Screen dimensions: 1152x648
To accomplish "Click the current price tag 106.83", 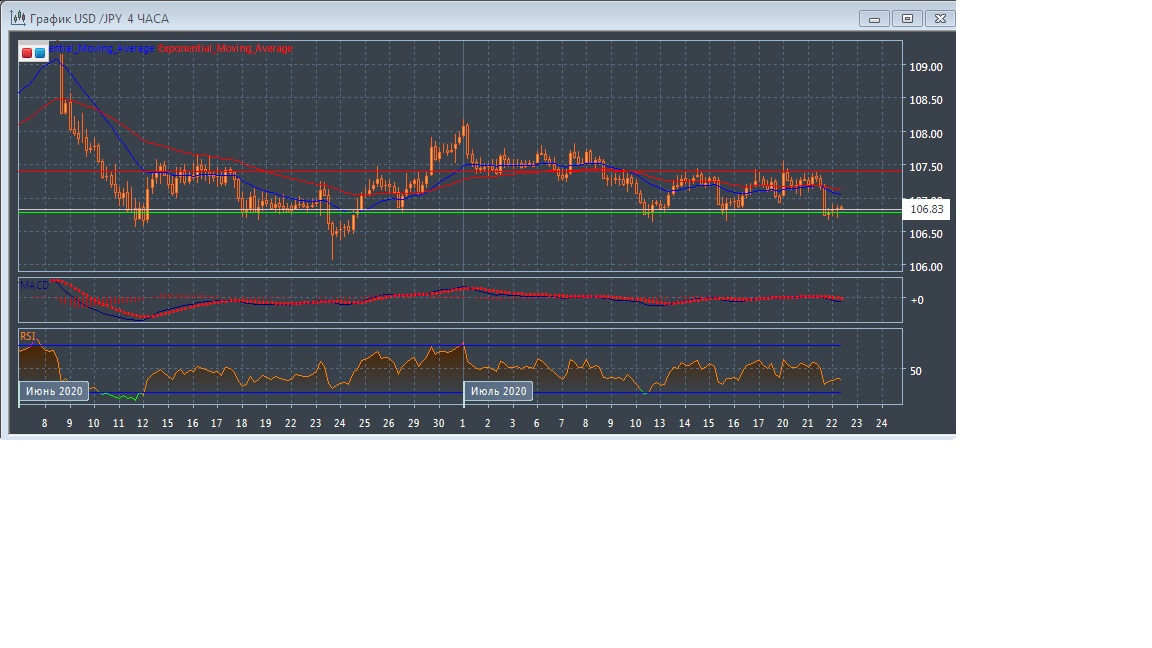I will pyautogui.click(x=926, y=209).
